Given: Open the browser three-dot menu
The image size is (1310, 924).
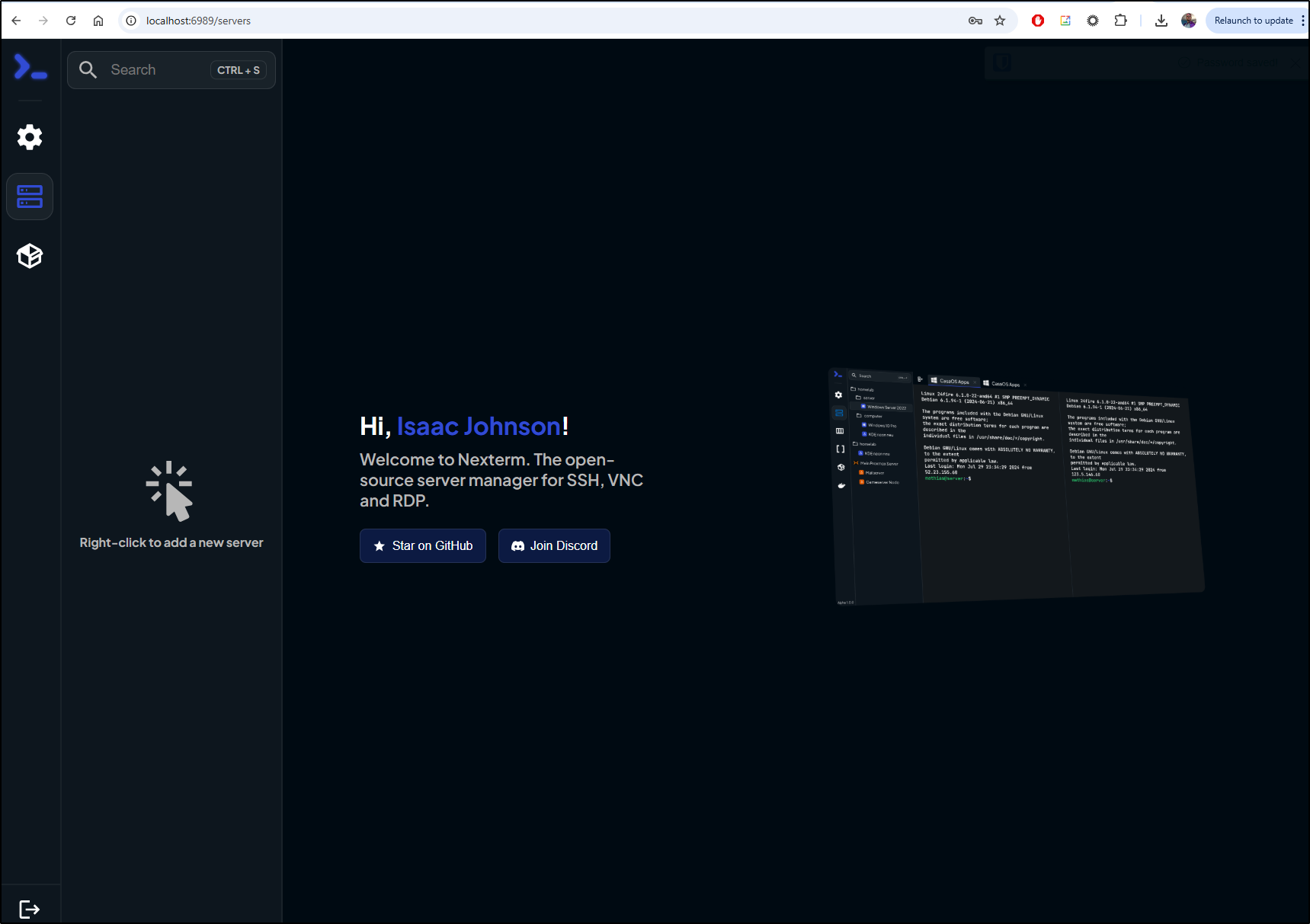Looking at the screenshot, I should coord(1303,21).
